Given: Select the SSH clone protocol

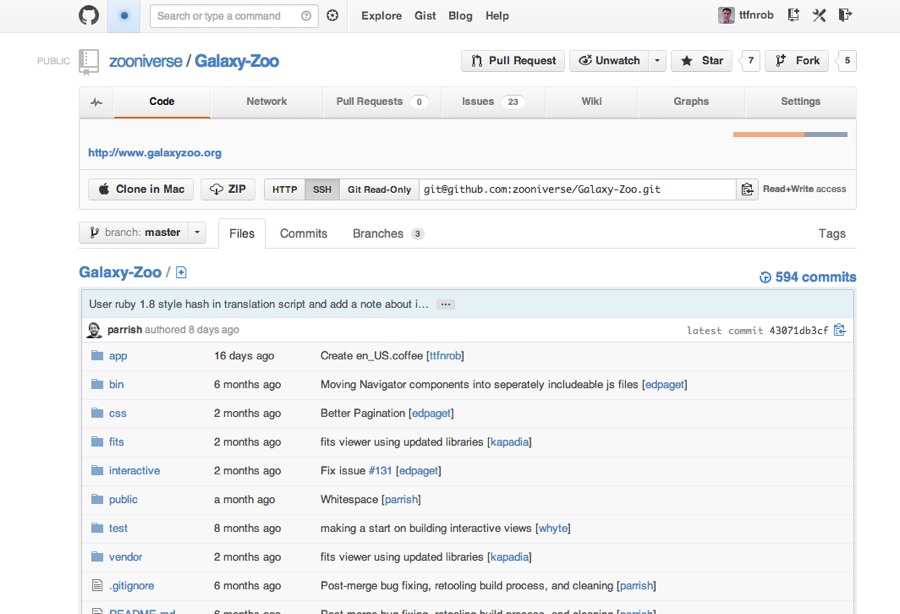Looking at the screenshot, I should (x=322, y=189).
